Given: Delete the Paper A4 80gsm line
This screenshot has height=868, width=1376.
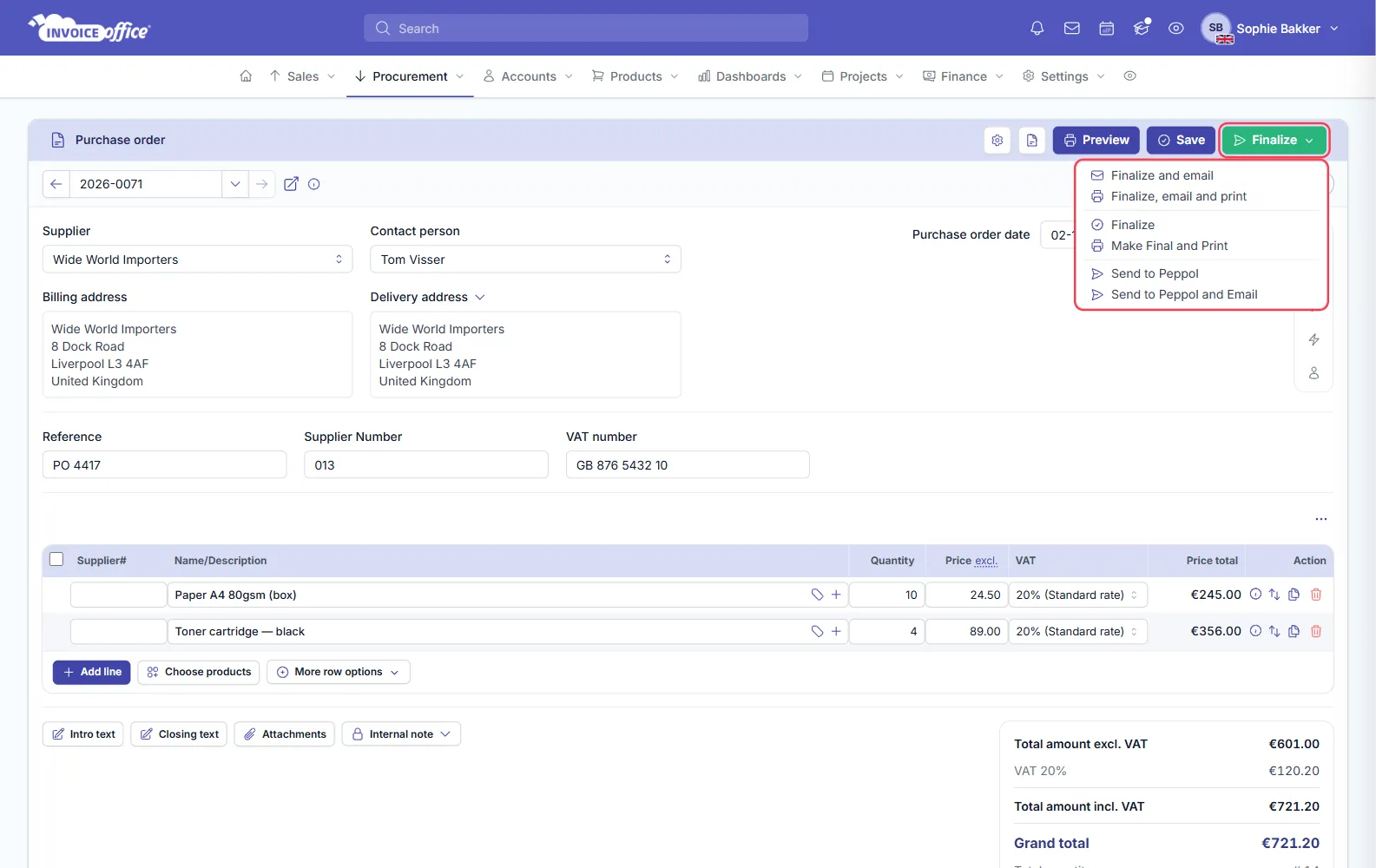Looking at the screenshot, I should click(1316, 595).
